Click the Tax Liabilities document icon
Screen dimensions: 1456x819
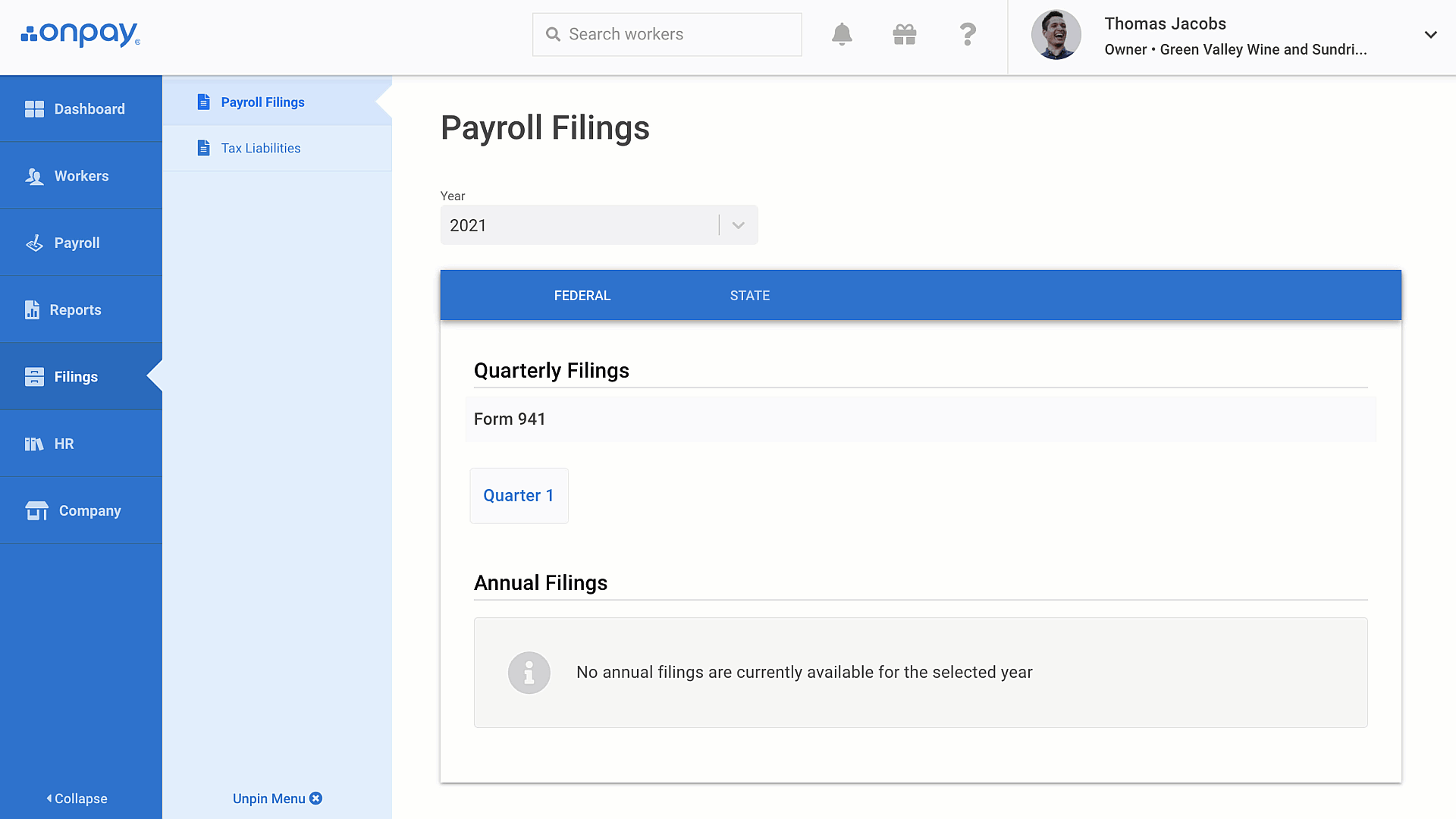pyautogui.click(x=203, y=148)
